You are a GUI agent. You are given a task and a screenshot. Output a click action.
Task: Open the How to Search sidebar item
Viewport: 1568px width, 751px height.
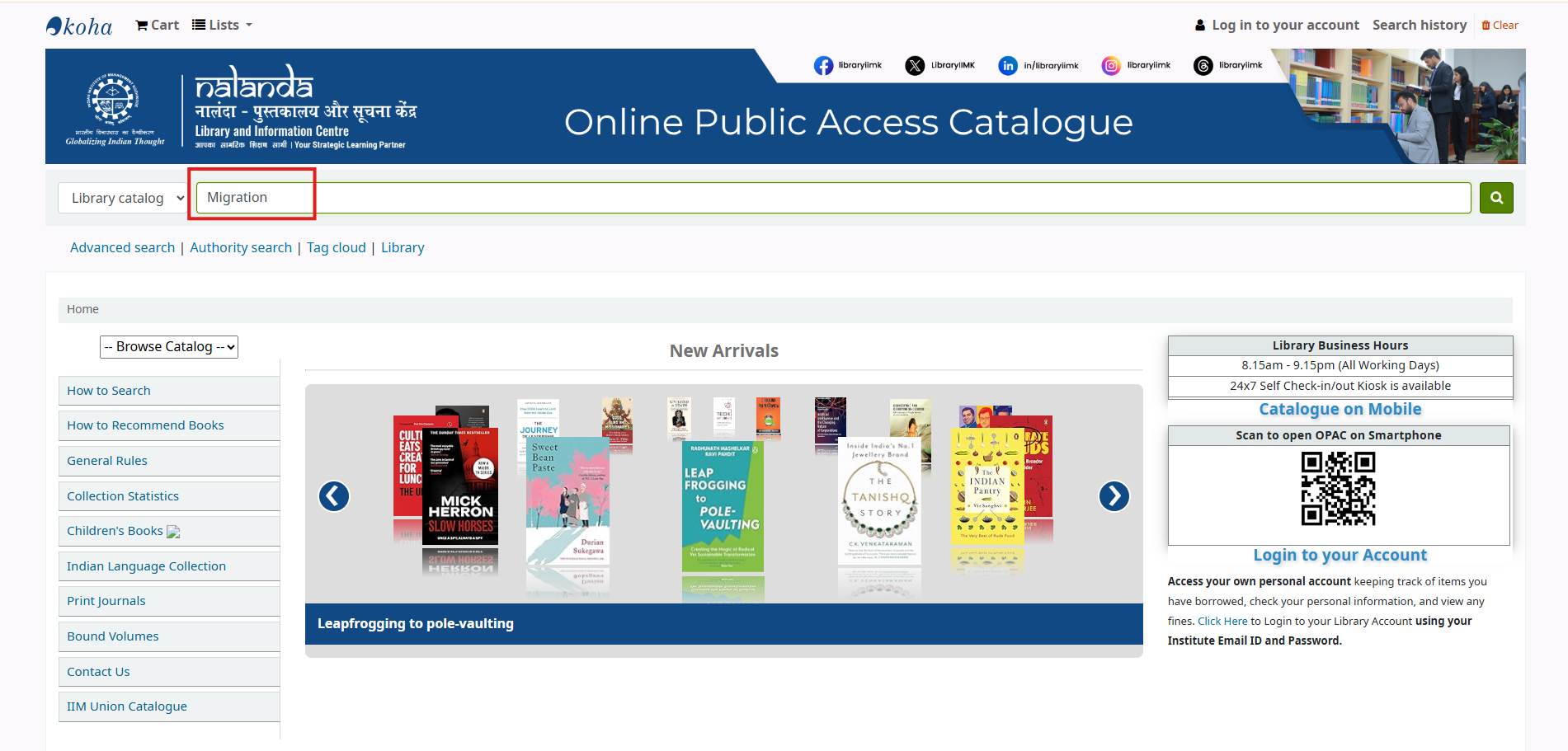coord(109,391)
